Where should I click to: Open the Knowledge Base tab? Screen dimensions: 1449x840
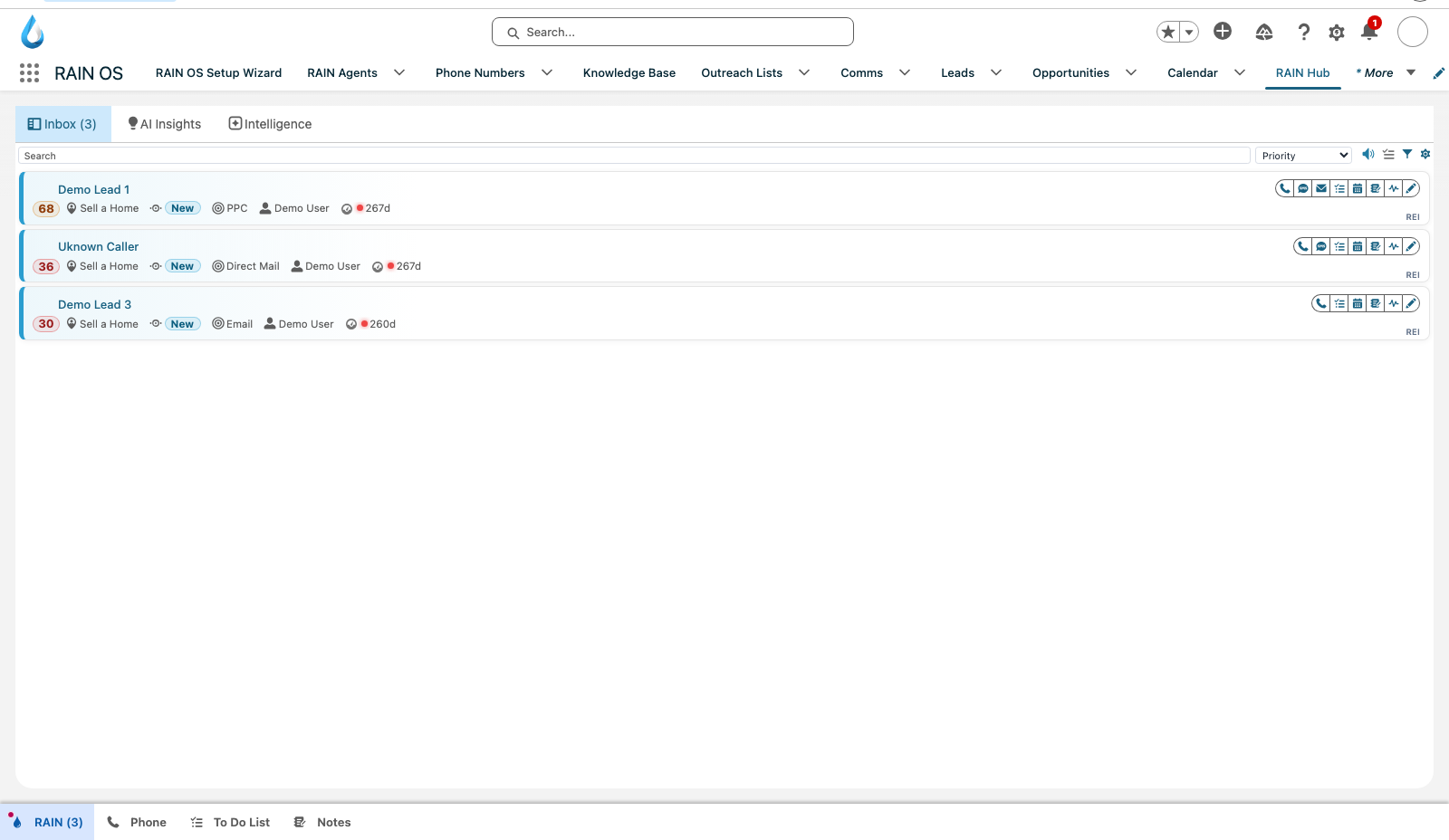(629, 72)
